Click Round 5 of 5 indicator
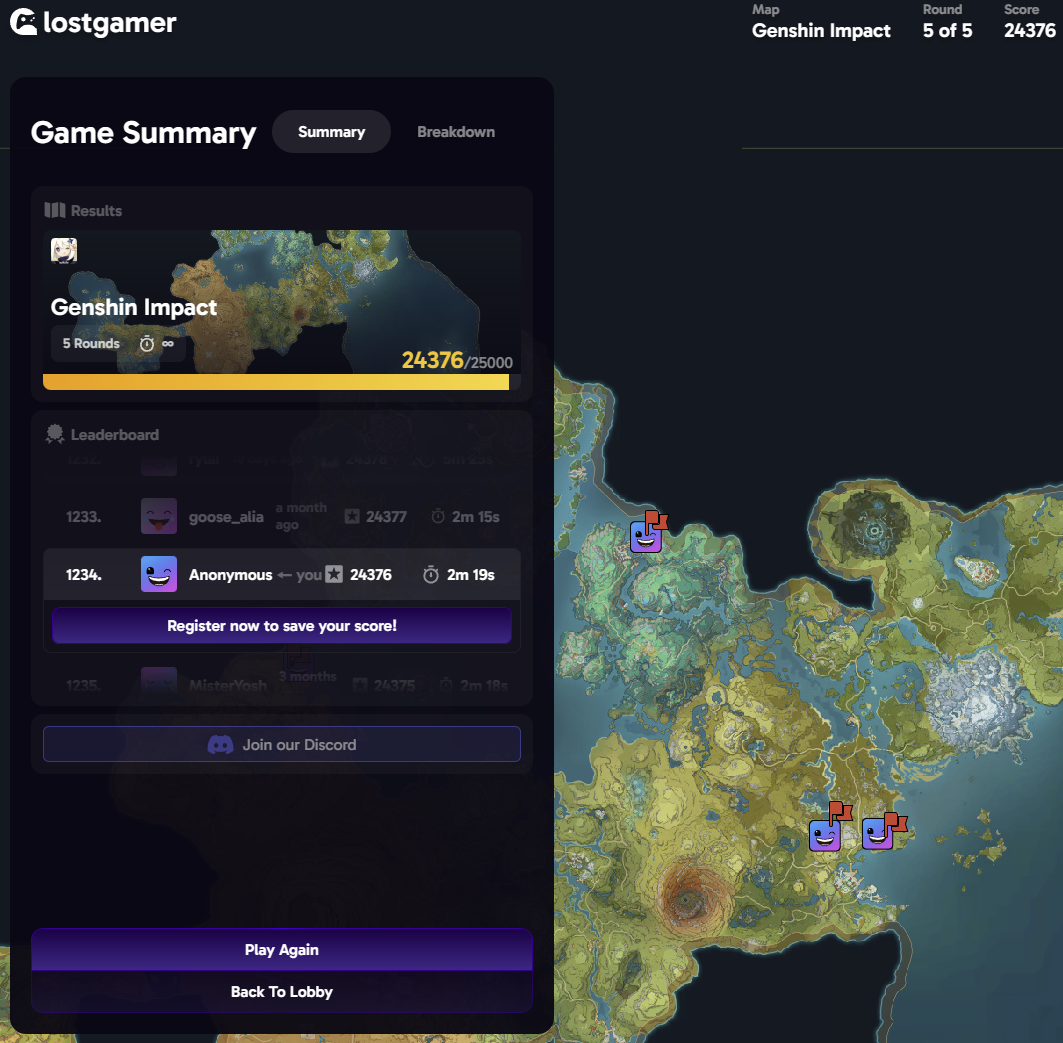The image size is (1063, 1043). (x=947, y=31)
